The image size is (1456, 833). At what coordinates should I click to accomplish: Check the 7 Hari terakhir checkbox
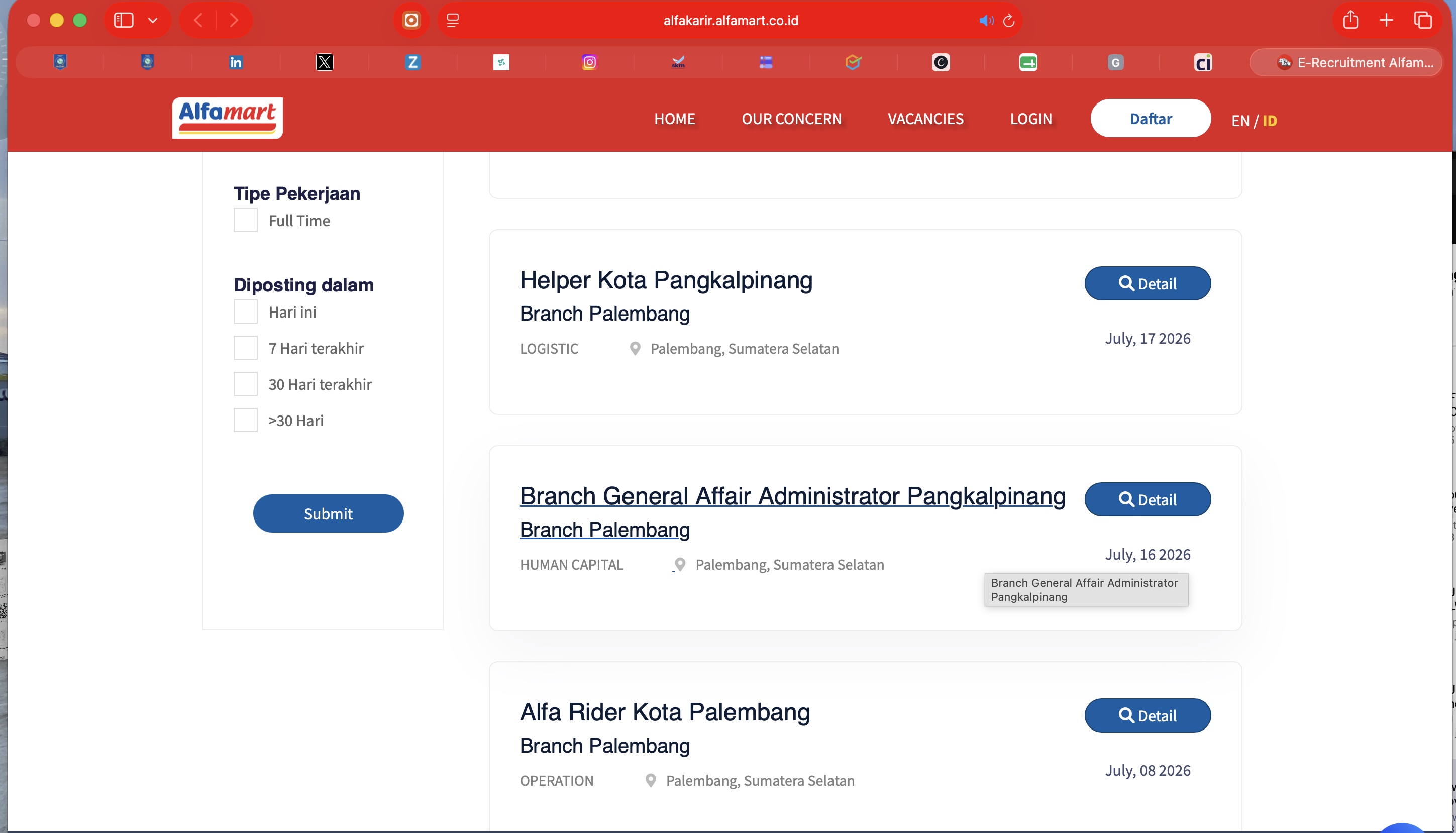[246, 348]
